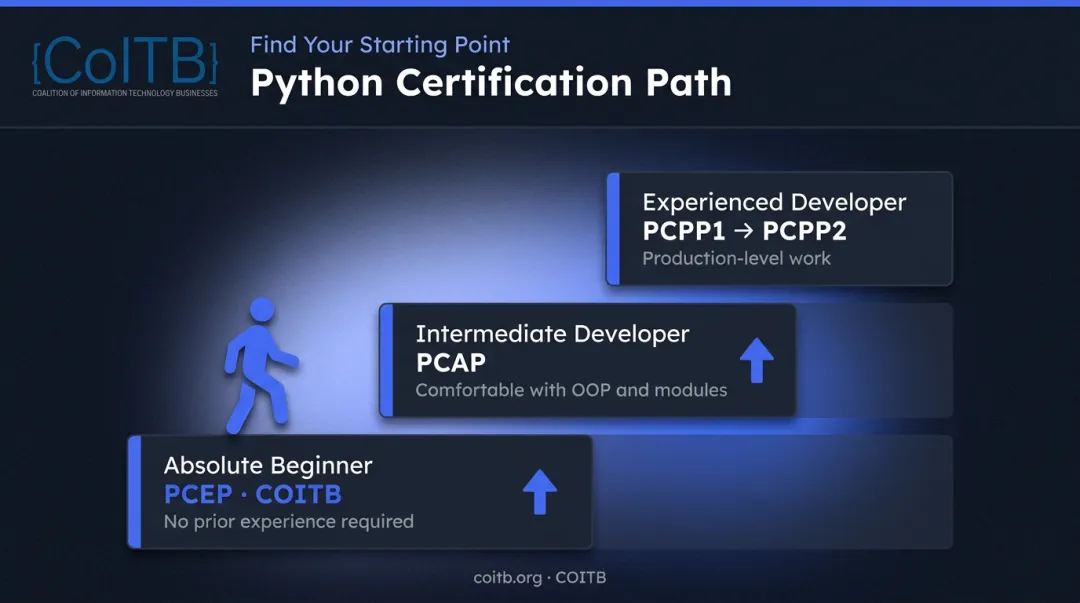Click the up arrow in the PCEP card
The image size is (1080, 603).
point(539,492)
